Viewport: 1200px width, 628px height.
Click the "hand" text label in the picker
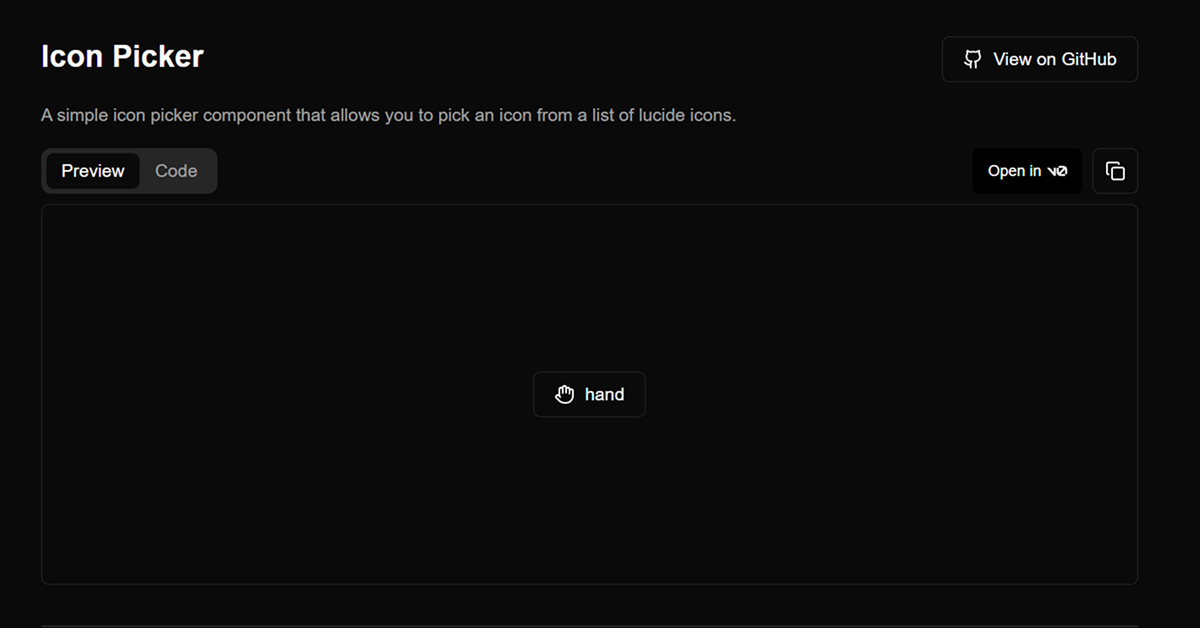tap(604, 394)
